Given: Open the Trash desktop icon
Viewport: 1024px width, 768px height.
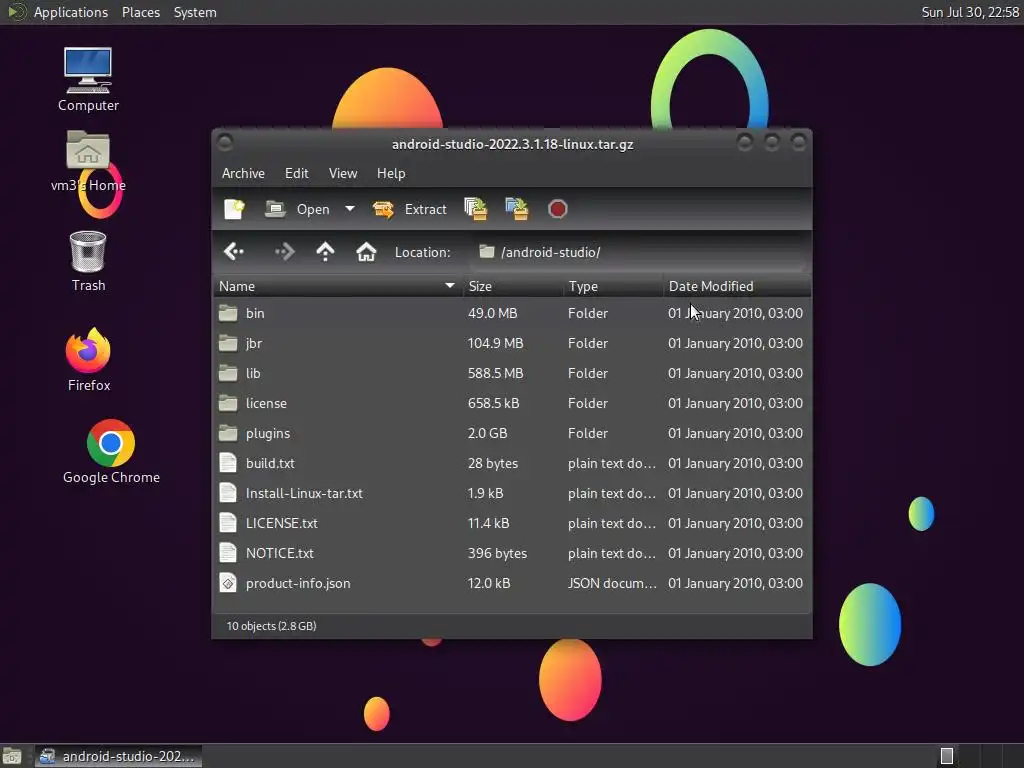Looking at the screenshot, I should [x=88, y=261].
